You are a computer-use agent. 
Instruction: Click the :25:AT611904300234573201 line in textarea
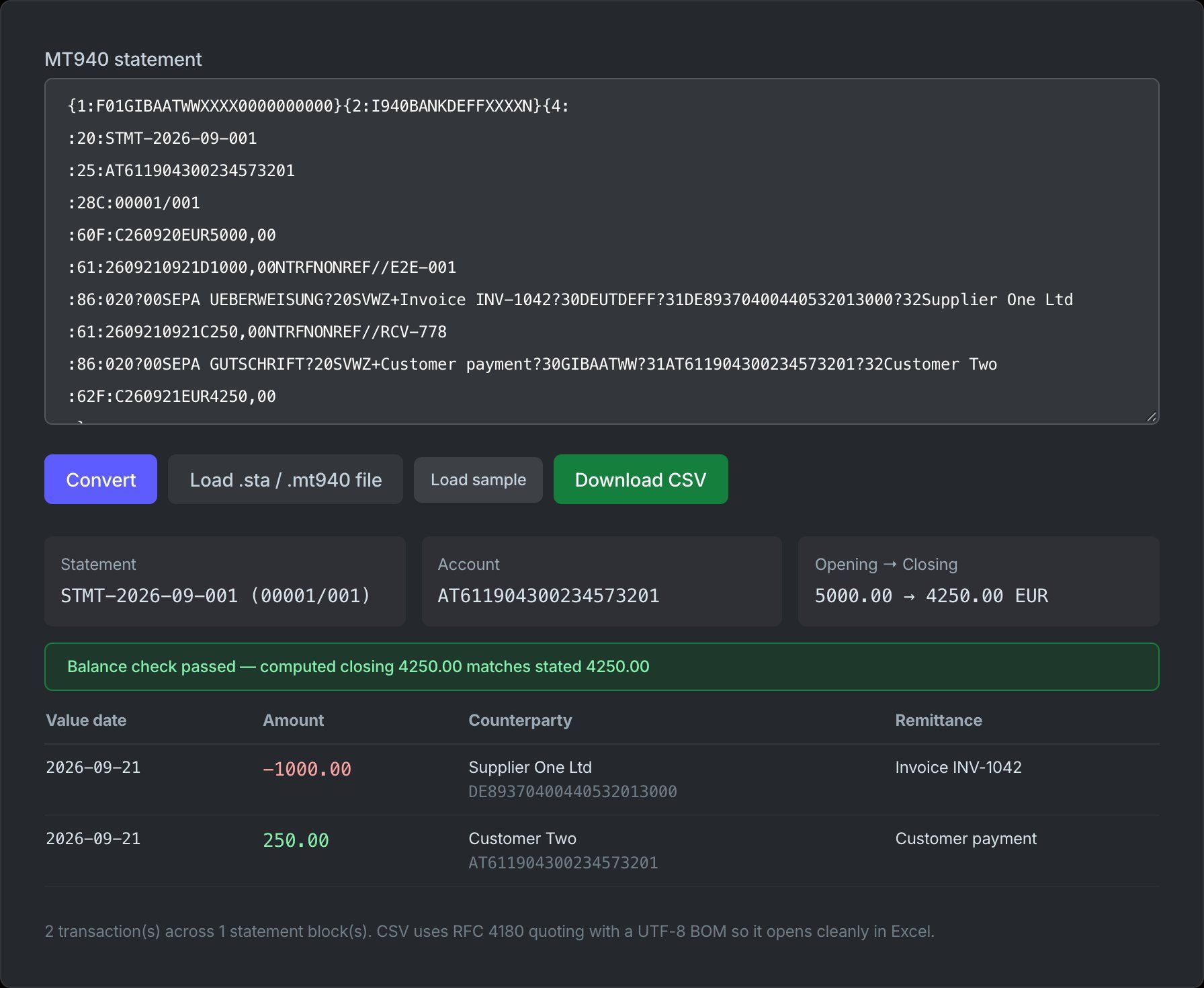(181, 171)
